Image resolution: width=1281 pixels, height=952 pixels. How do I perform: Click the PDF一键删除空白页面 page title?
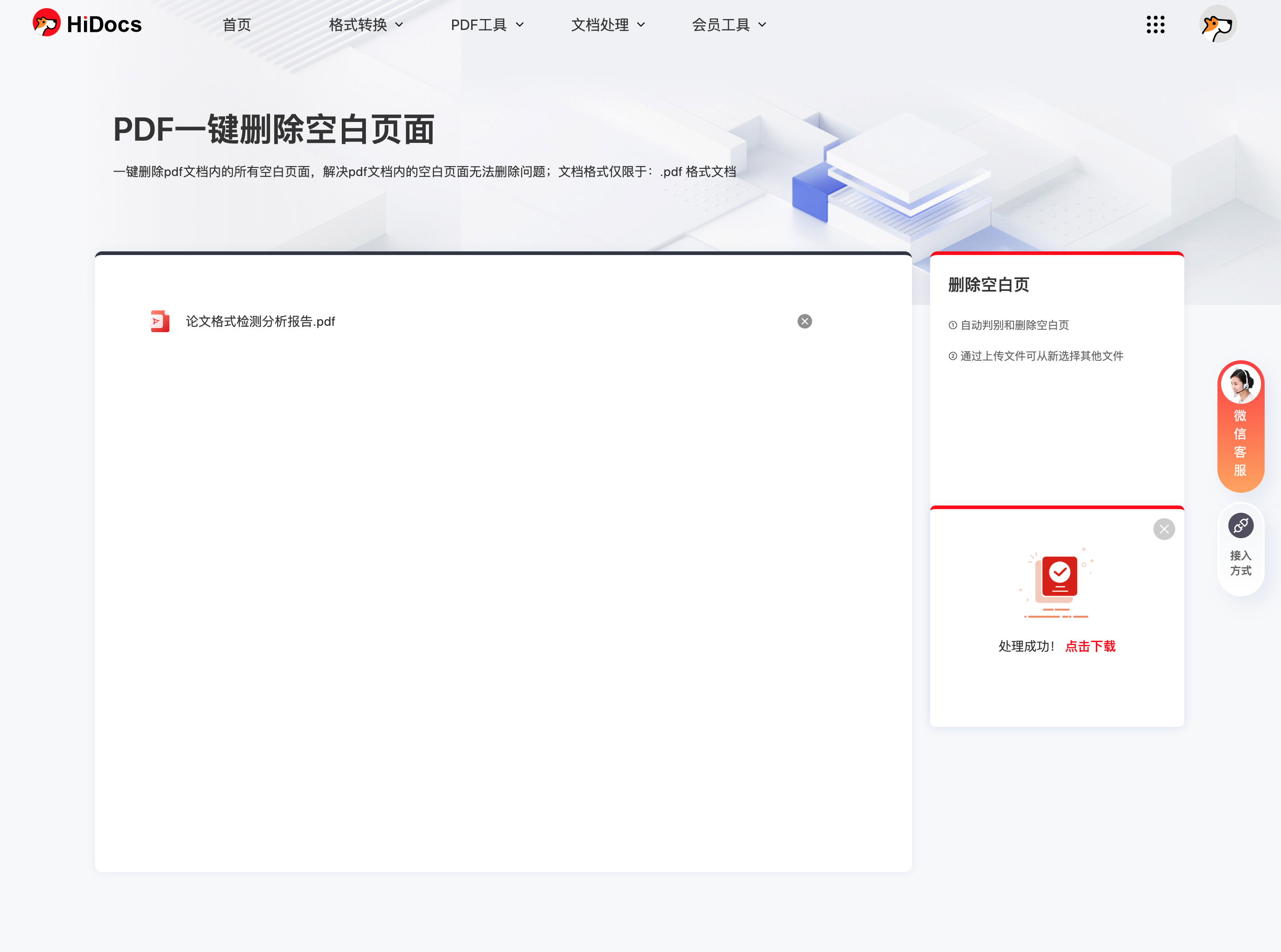tap(274, 129)
